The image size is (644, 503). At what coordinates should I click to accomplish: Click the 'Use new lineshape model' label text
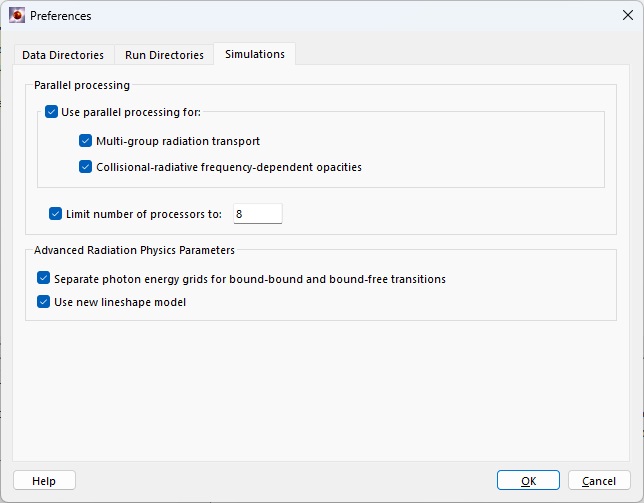click(120, 301)
